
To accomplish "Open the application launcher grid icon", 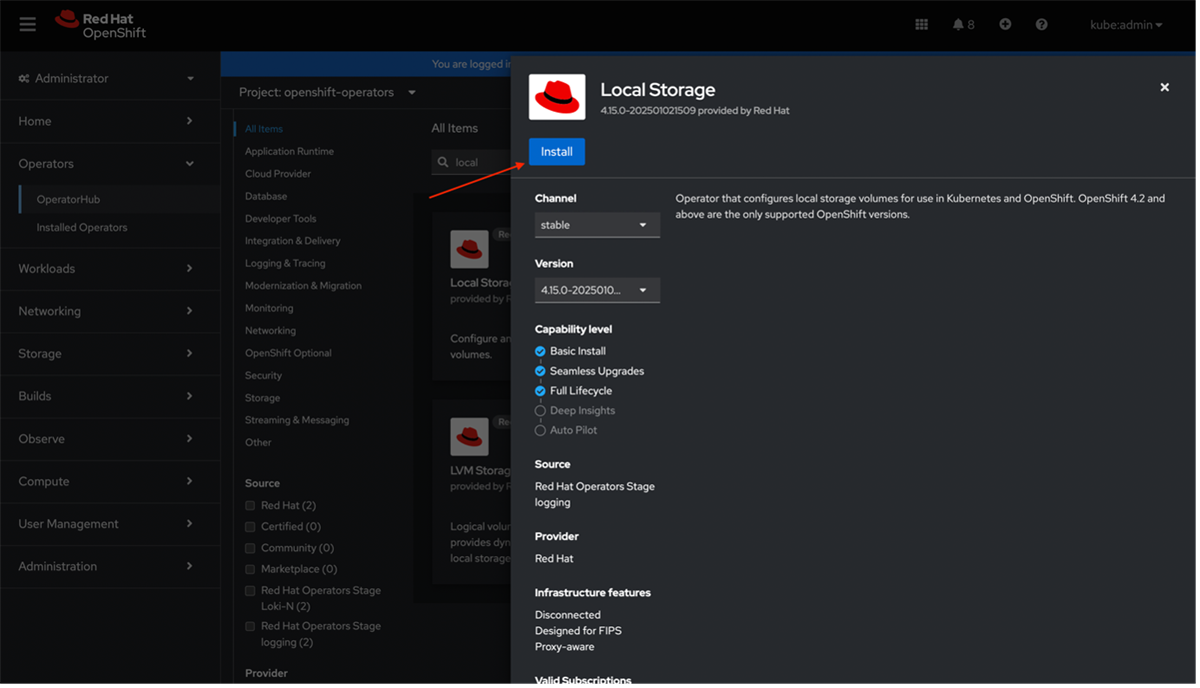I will point(921,24).
